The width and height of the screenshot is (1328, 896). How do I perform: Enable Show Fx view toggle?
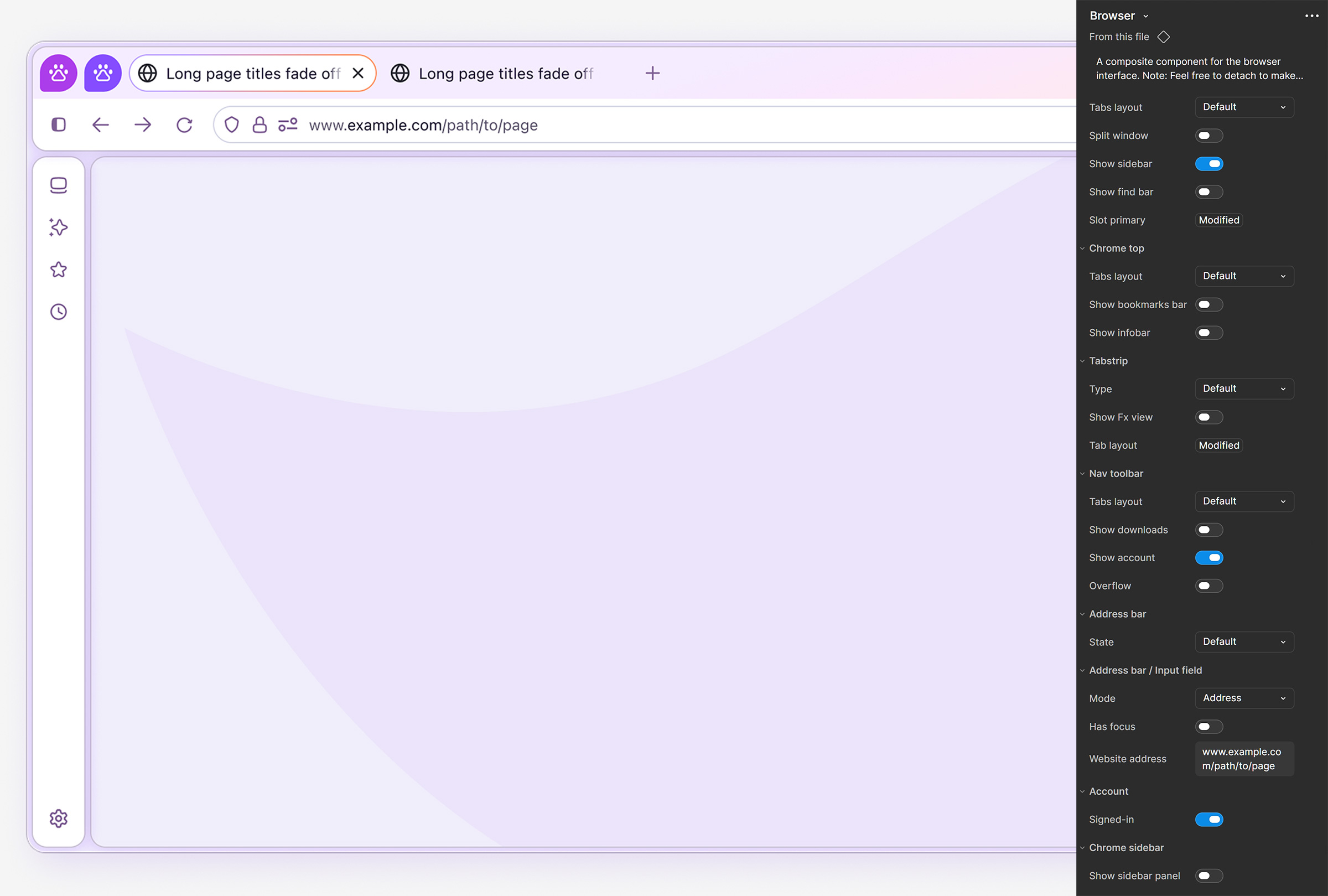(x=1208, y=417)
